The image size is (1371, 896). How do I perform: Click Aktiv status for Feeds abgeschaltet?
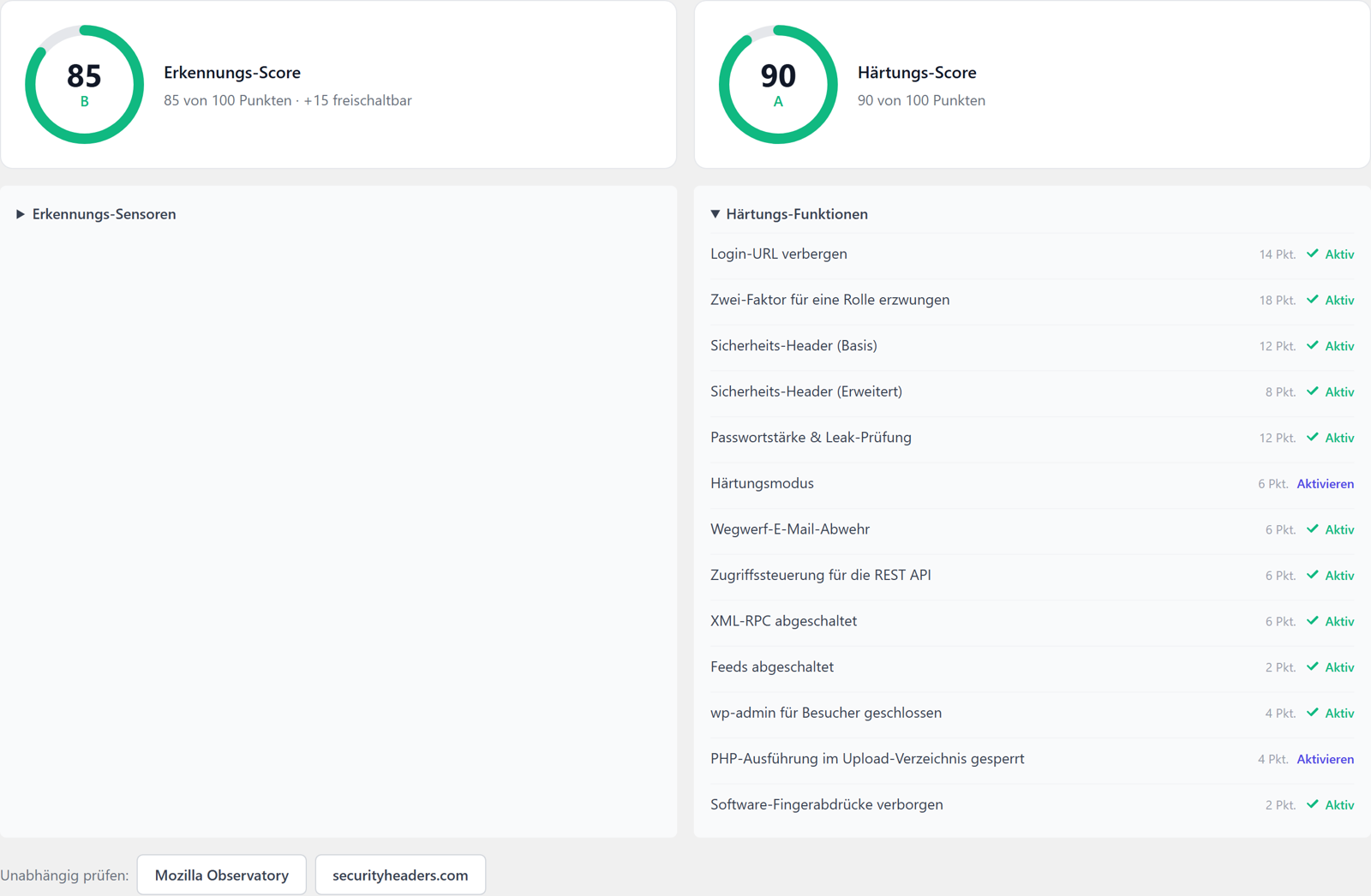coord(1339,667)
